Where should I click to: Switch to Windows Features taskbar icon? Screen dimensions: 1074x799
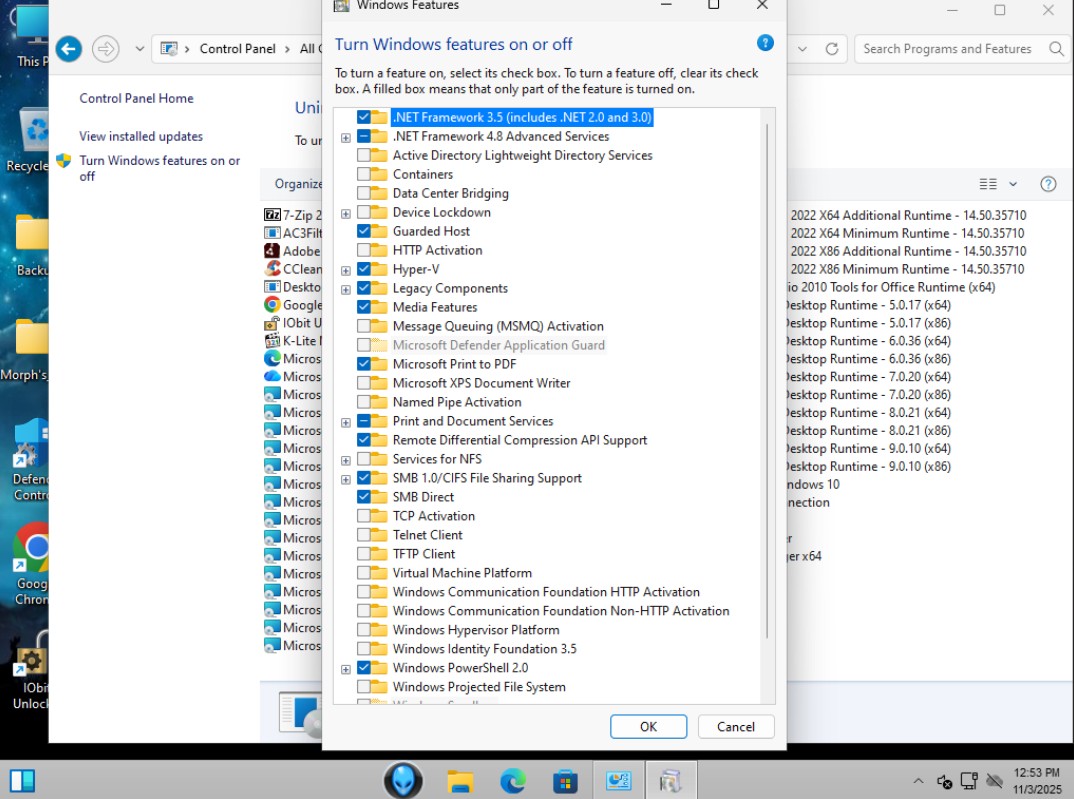[x=671, y=781]
